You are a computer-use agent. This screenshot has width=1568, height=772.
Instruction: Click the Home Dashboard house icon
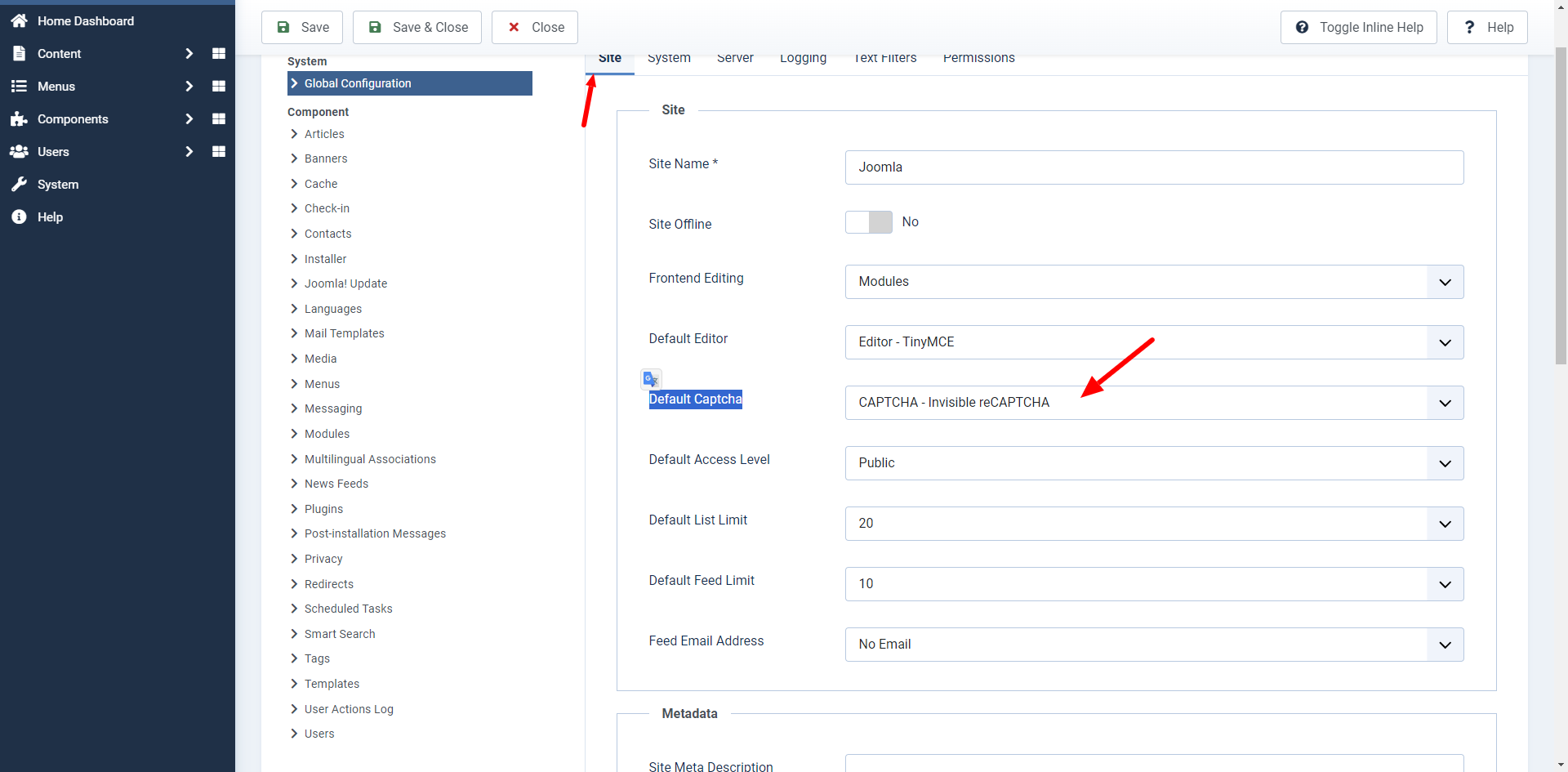click(x=19, y=21)
